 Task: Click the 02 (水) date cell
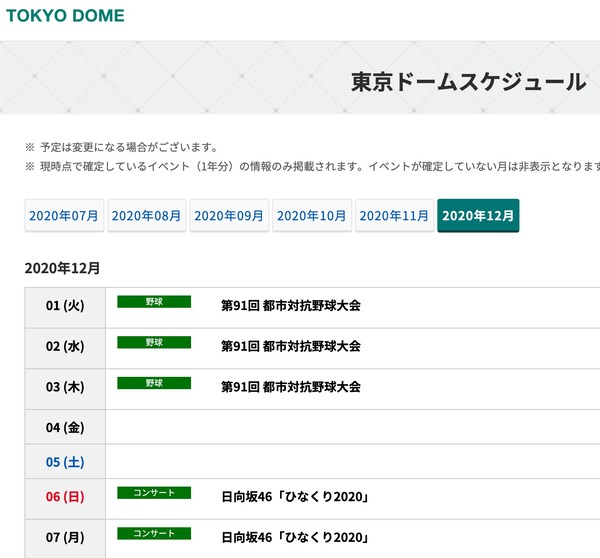(x=65, y=348)
